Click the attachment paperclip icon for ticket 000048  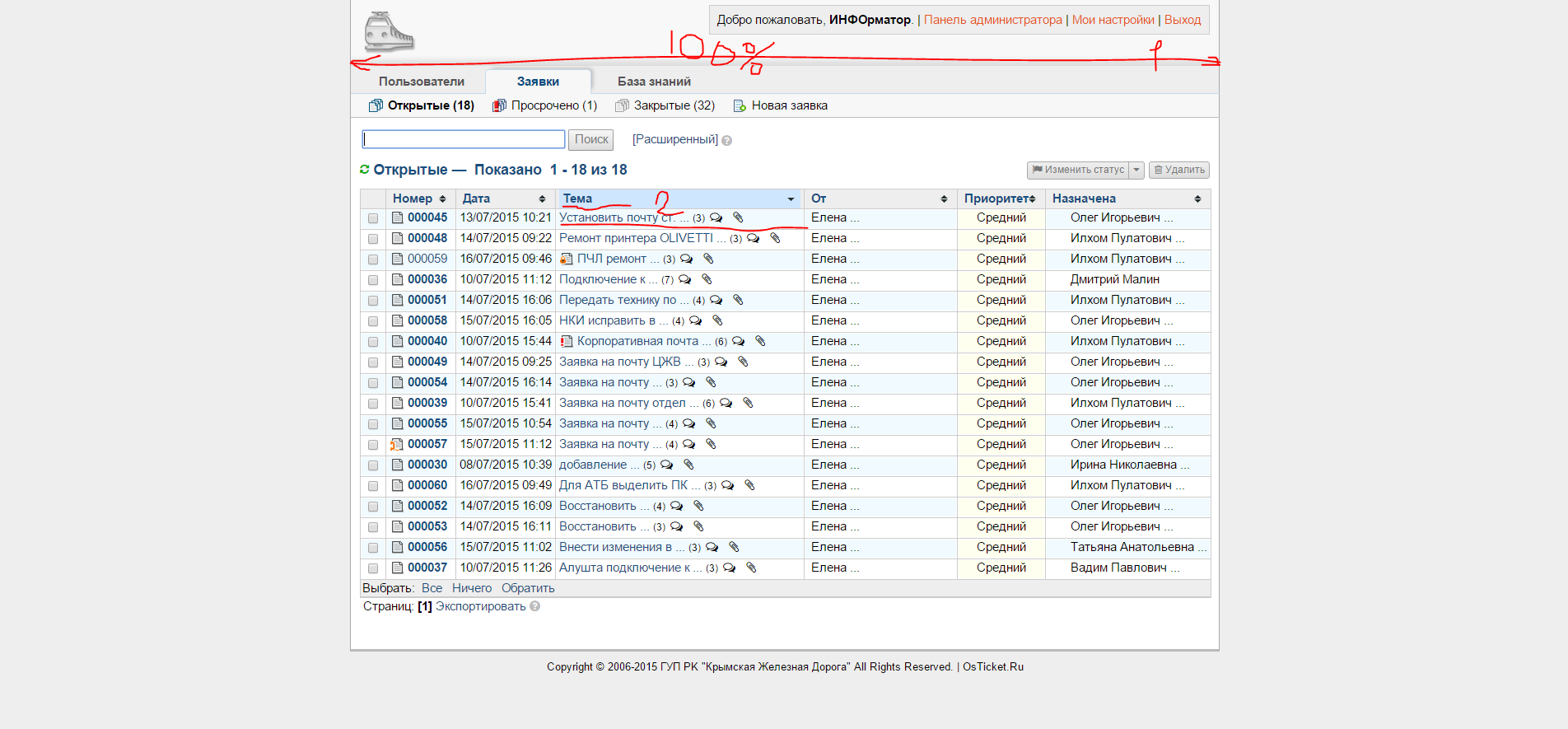tap(775, 238)
